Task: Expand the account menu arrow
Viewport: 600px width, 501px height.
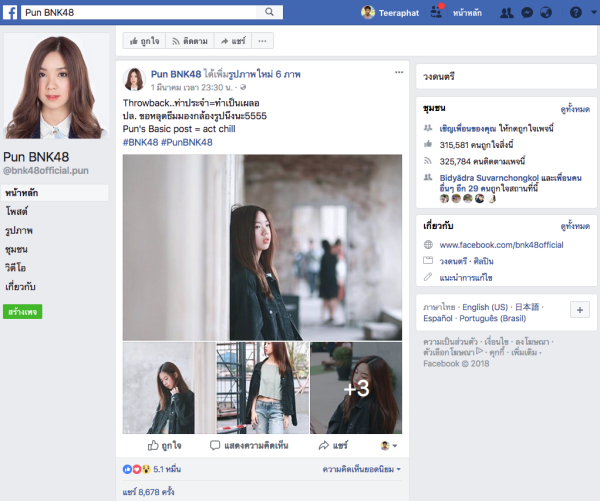Action: point(593,12)
